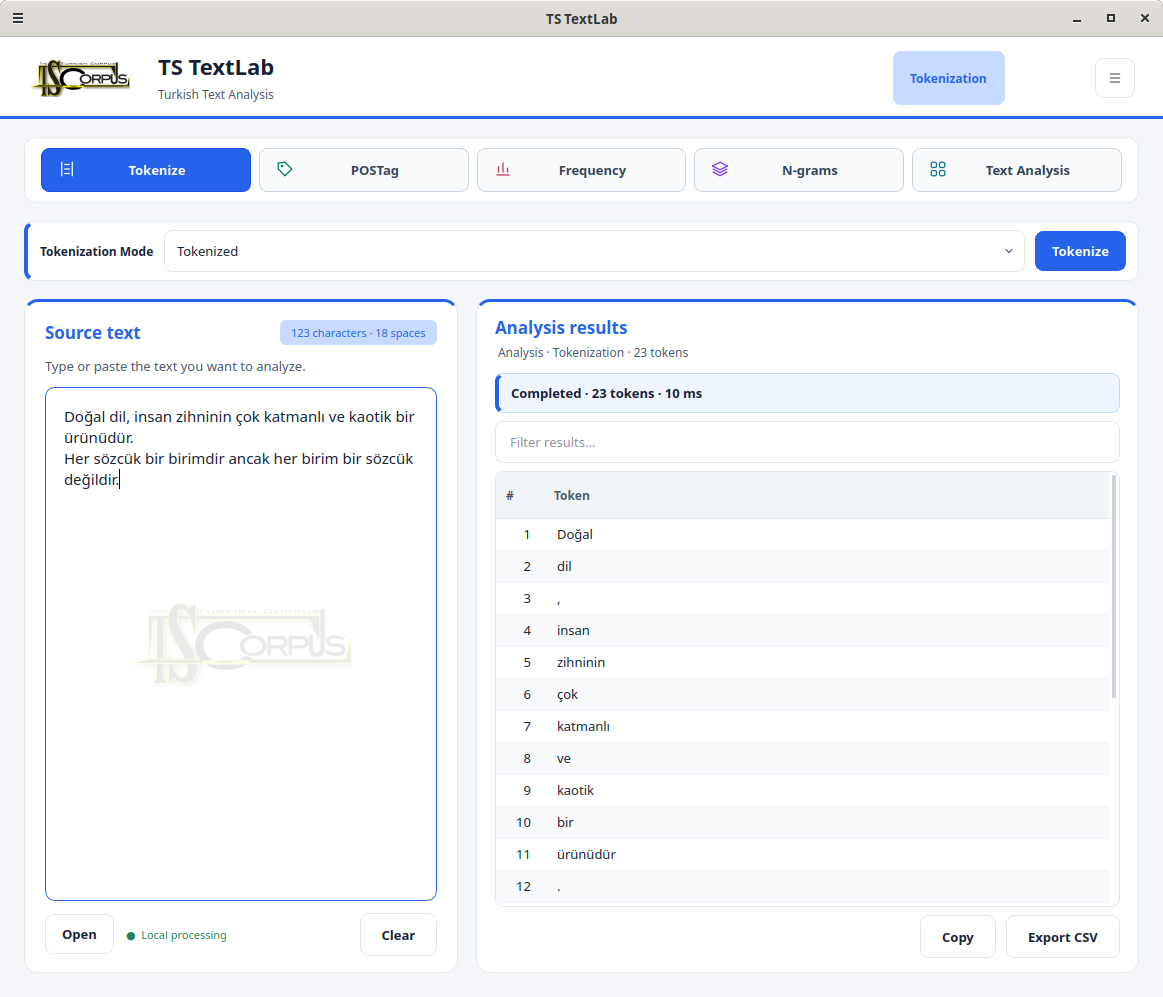Select the period token in row 12
Screen dimensions: 1163x997
pos(803,886)
